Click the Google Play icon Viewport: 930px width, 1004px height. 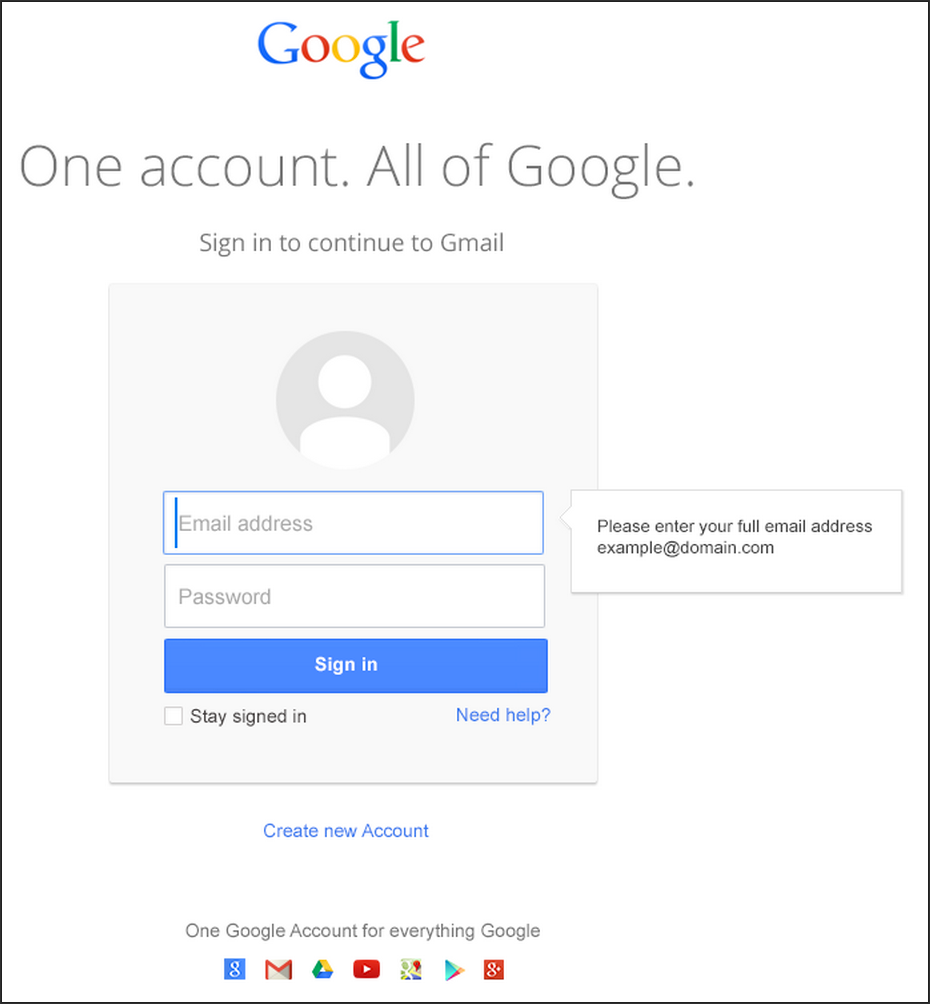454,968
